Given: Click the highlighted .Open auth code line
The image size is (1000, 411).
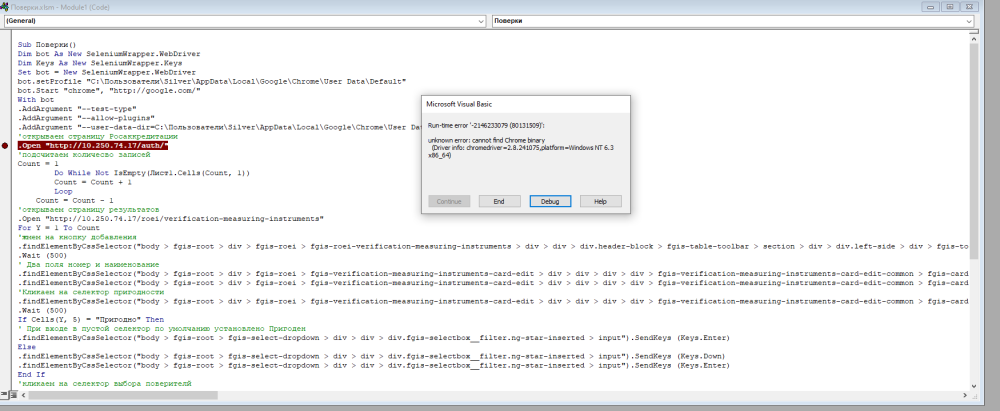Looking at the screenshot, I should [90, 146].
